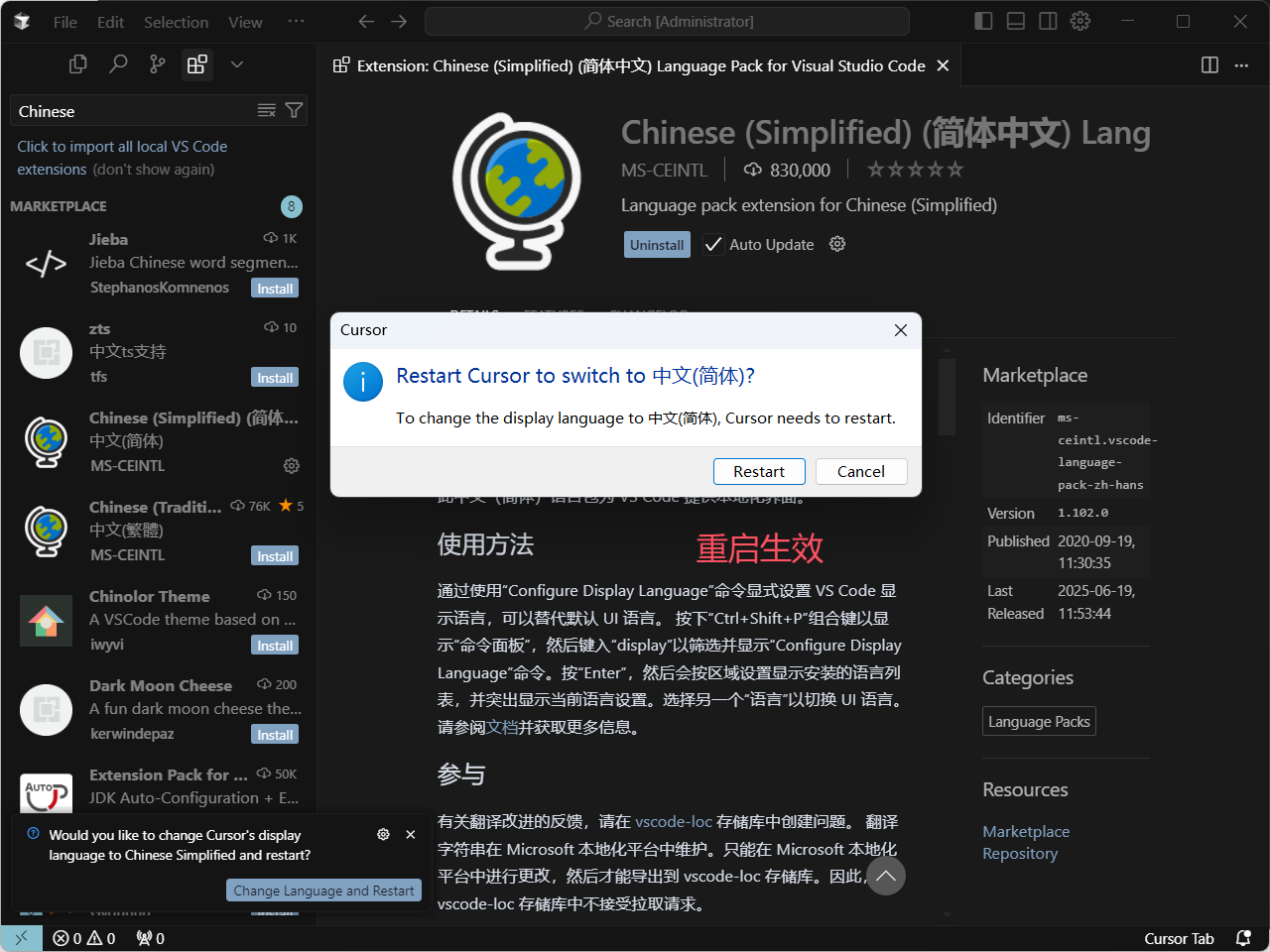This screenshot has height=952, width=1270.
Task: Collapse the MARKETPLACE section header
Action: pyautogui.click(x=158, y=206)
